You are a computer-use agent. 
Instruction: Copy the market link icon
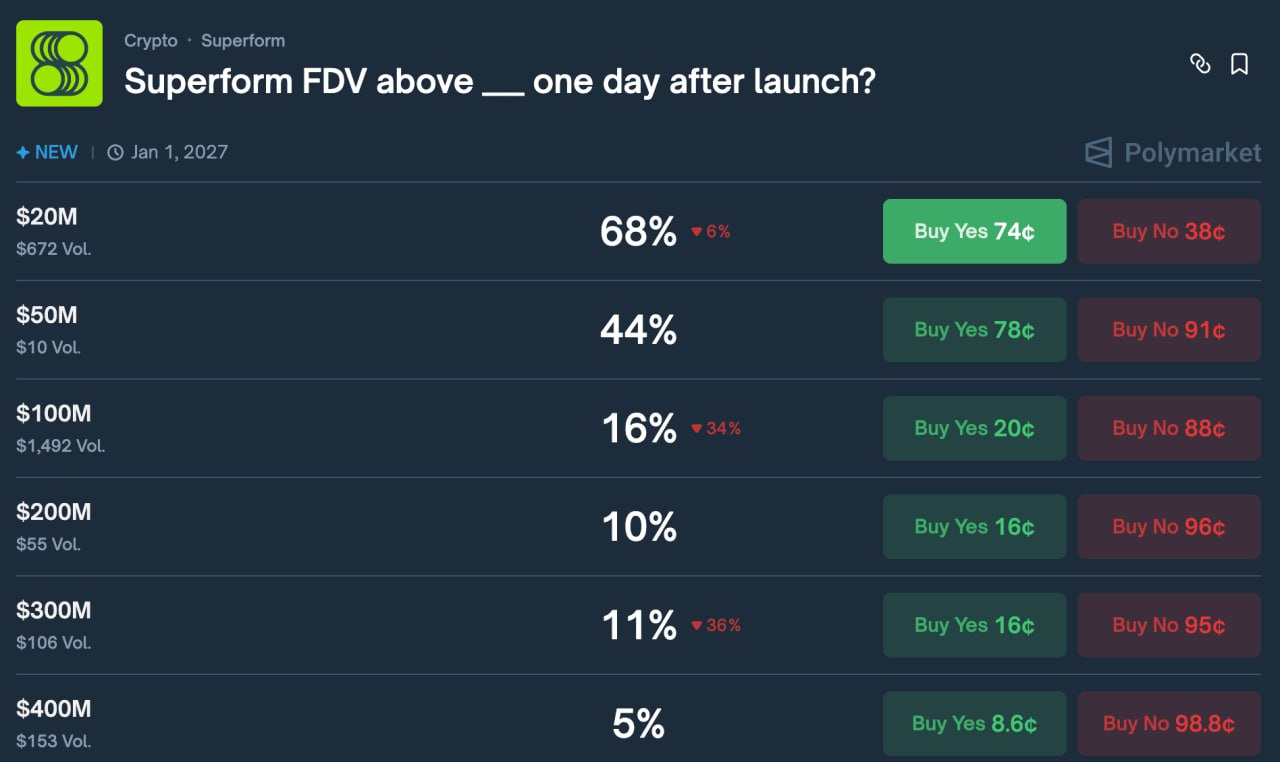point(1200,64)
